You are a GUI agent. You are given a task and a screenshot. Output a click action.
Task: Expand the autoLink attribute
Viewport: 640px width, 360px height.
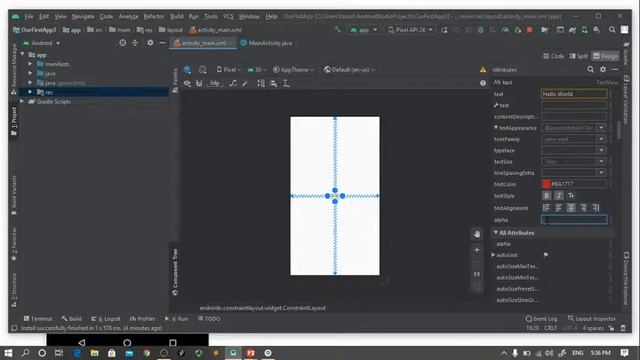click(493, 255)
